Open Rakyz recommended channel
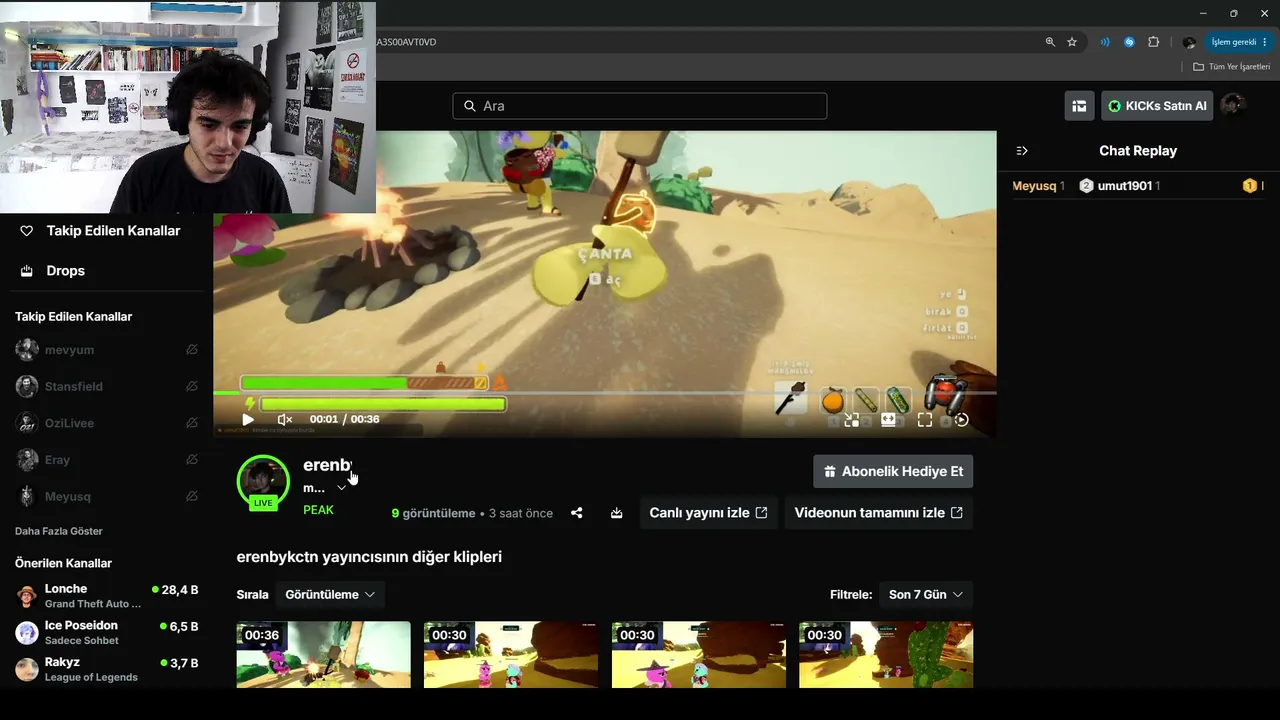Image resolution: width=1280 pixels, height=720 pixels. (106, 670)
